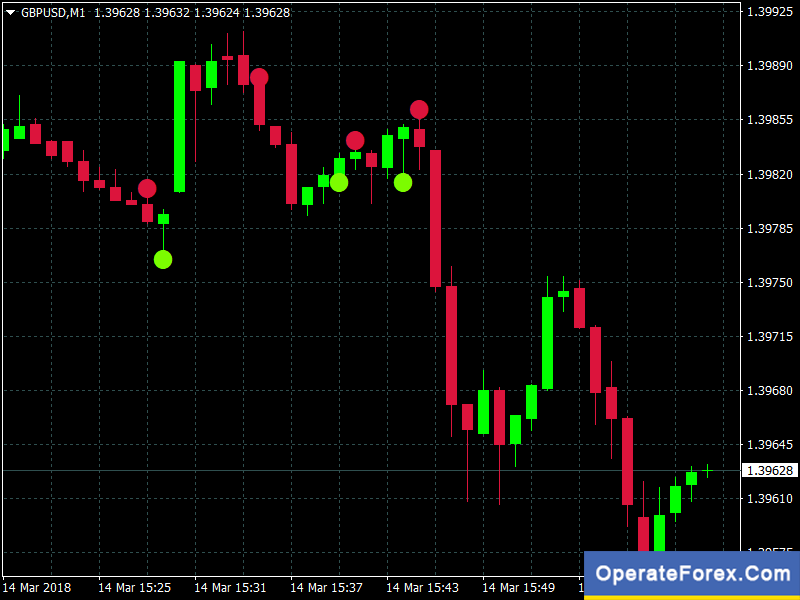
Task: Click the OperateForex.Com watermark link
Action: 691,575
